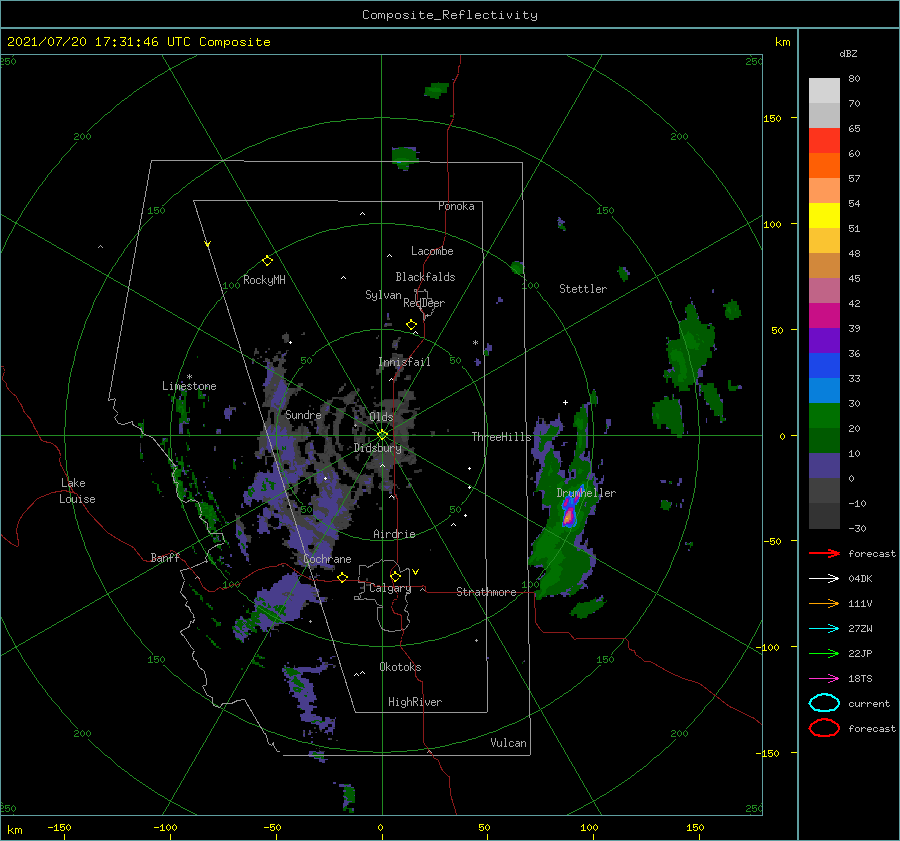
Task: Click the magenta 18TS arrow legend icon
Action: (824, 679)
